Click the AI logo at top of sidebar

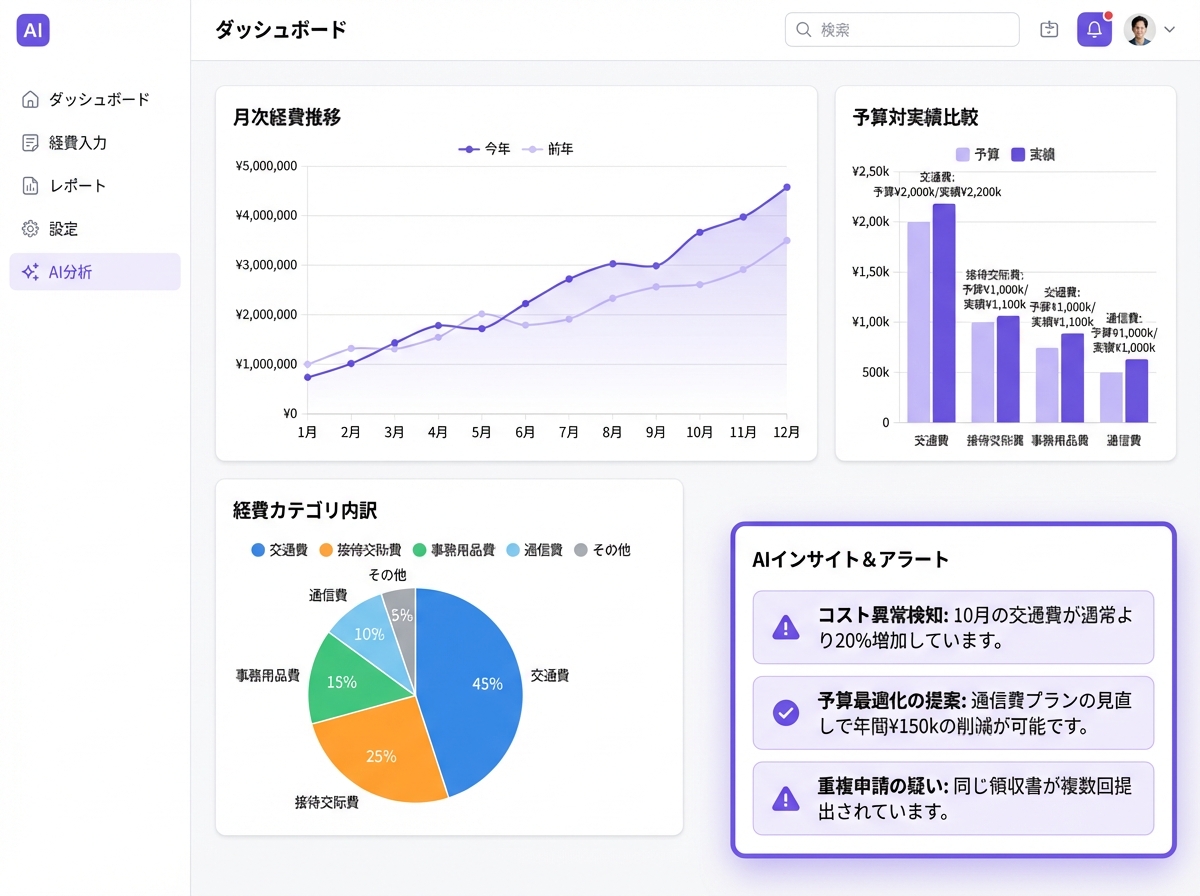coord(32,30)
